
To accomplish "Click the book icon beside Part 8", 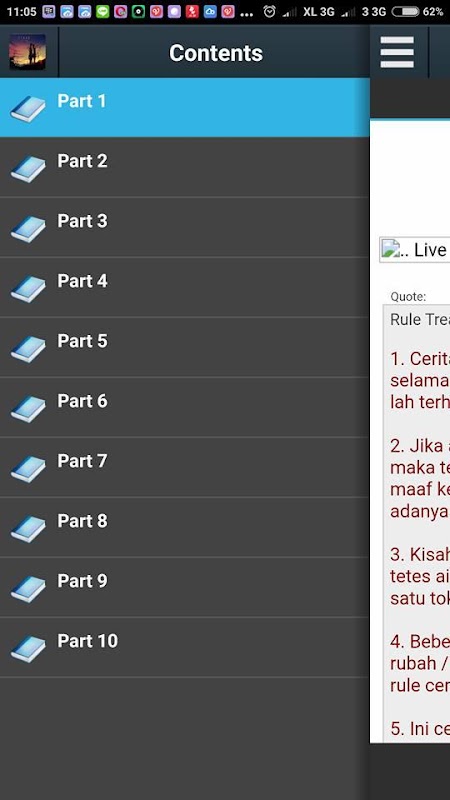I will point(28,528).
